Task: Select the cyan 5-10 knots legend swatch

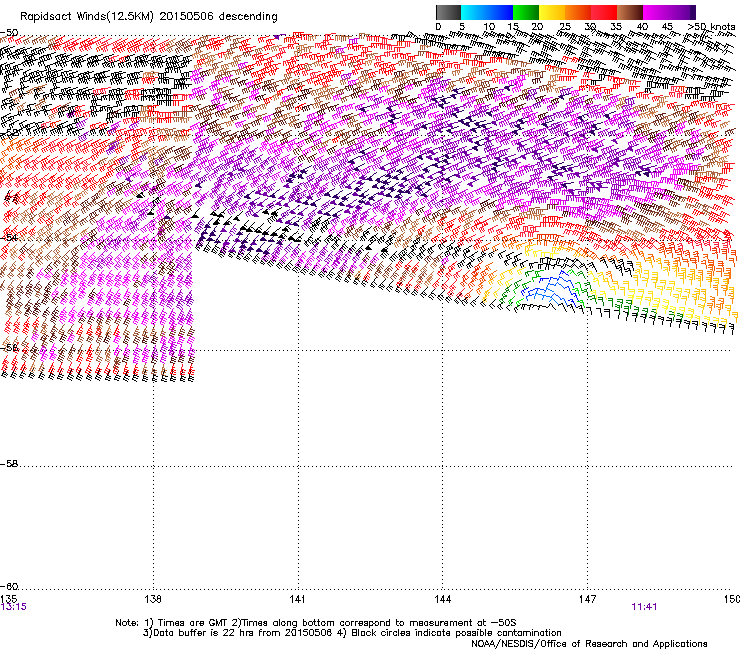Action: pos(474,12)
